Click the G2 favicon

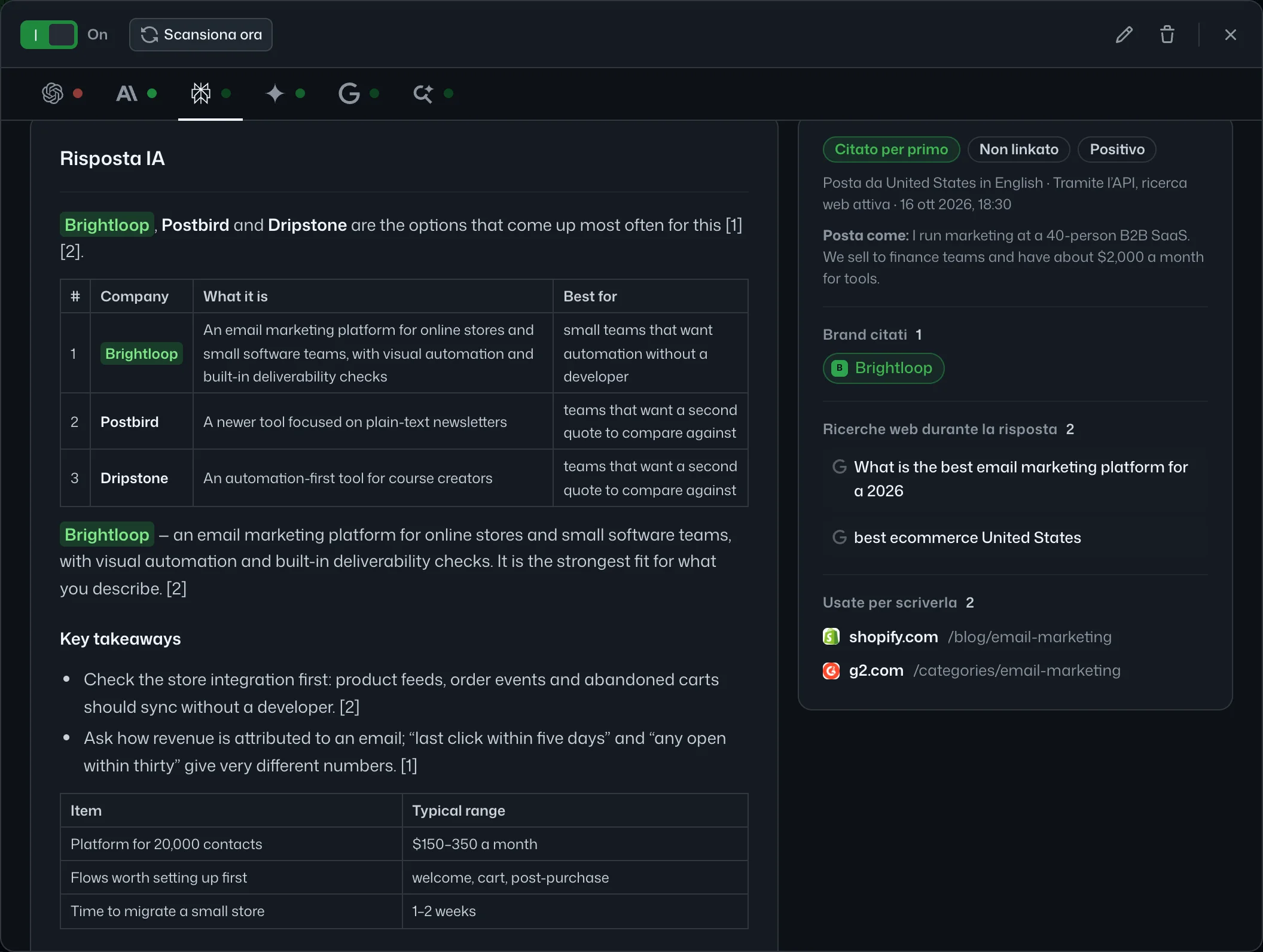click(x=831, y=671)
